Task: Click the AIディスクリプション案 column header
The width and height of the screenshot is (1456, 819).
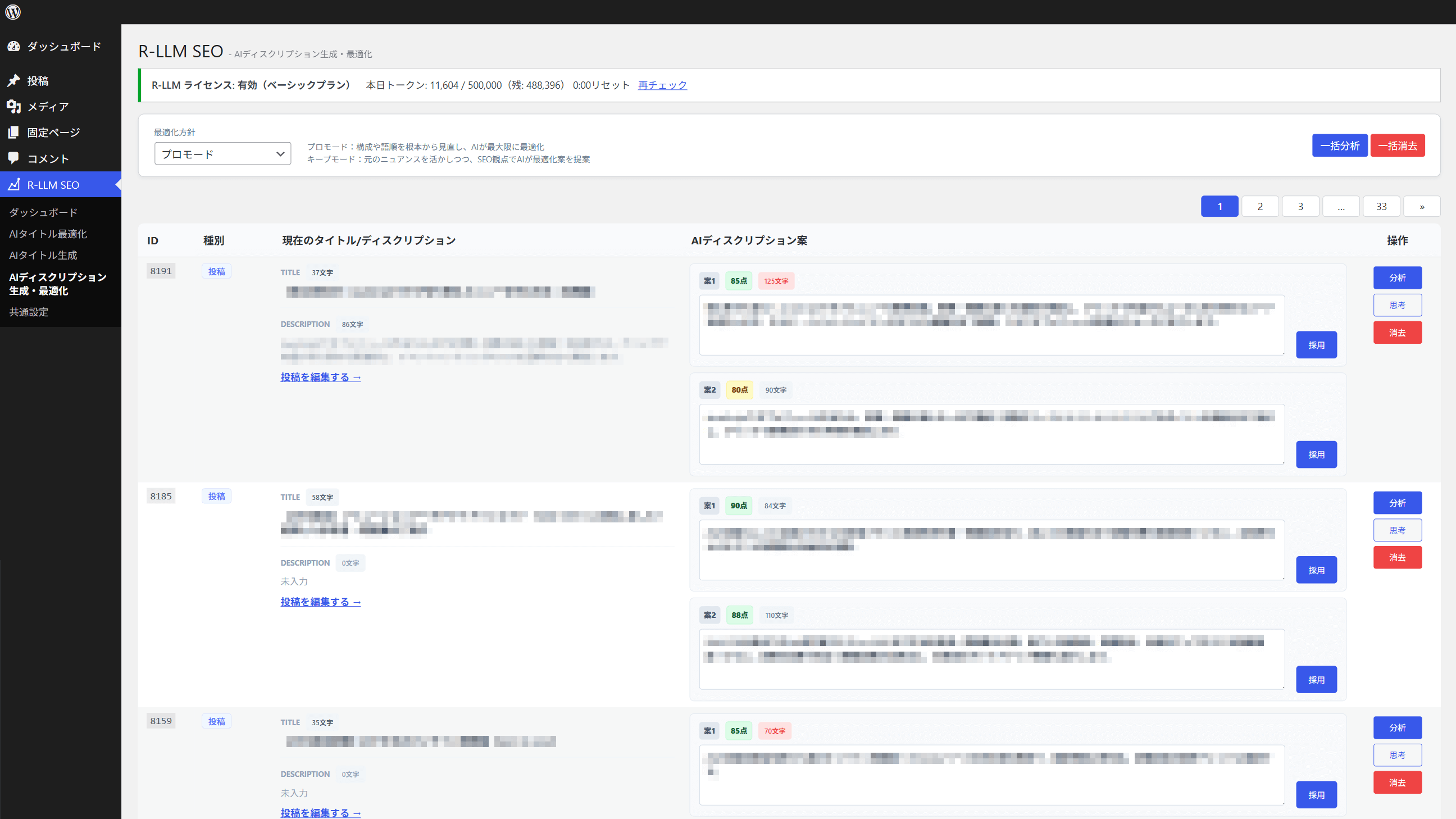Action: [749, 241]
